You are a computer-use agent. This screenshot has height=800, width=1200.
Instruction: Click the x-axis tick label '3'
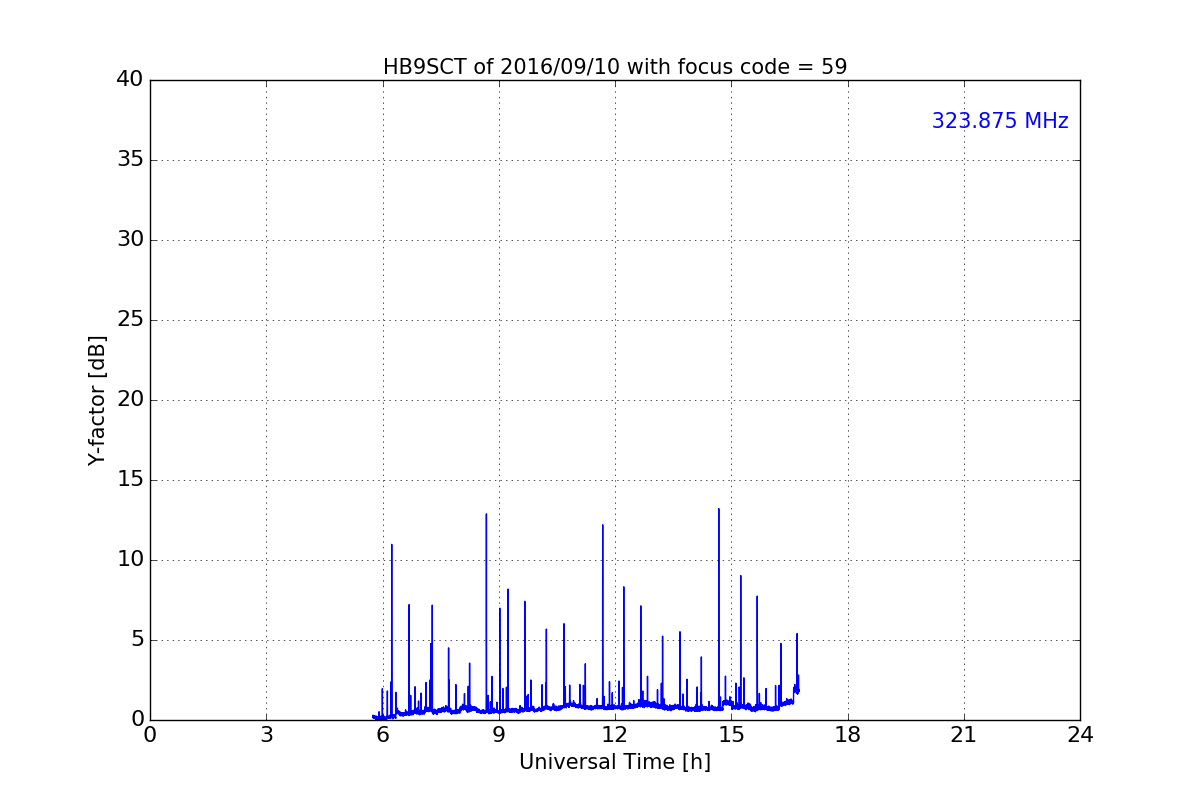(266, 735)
